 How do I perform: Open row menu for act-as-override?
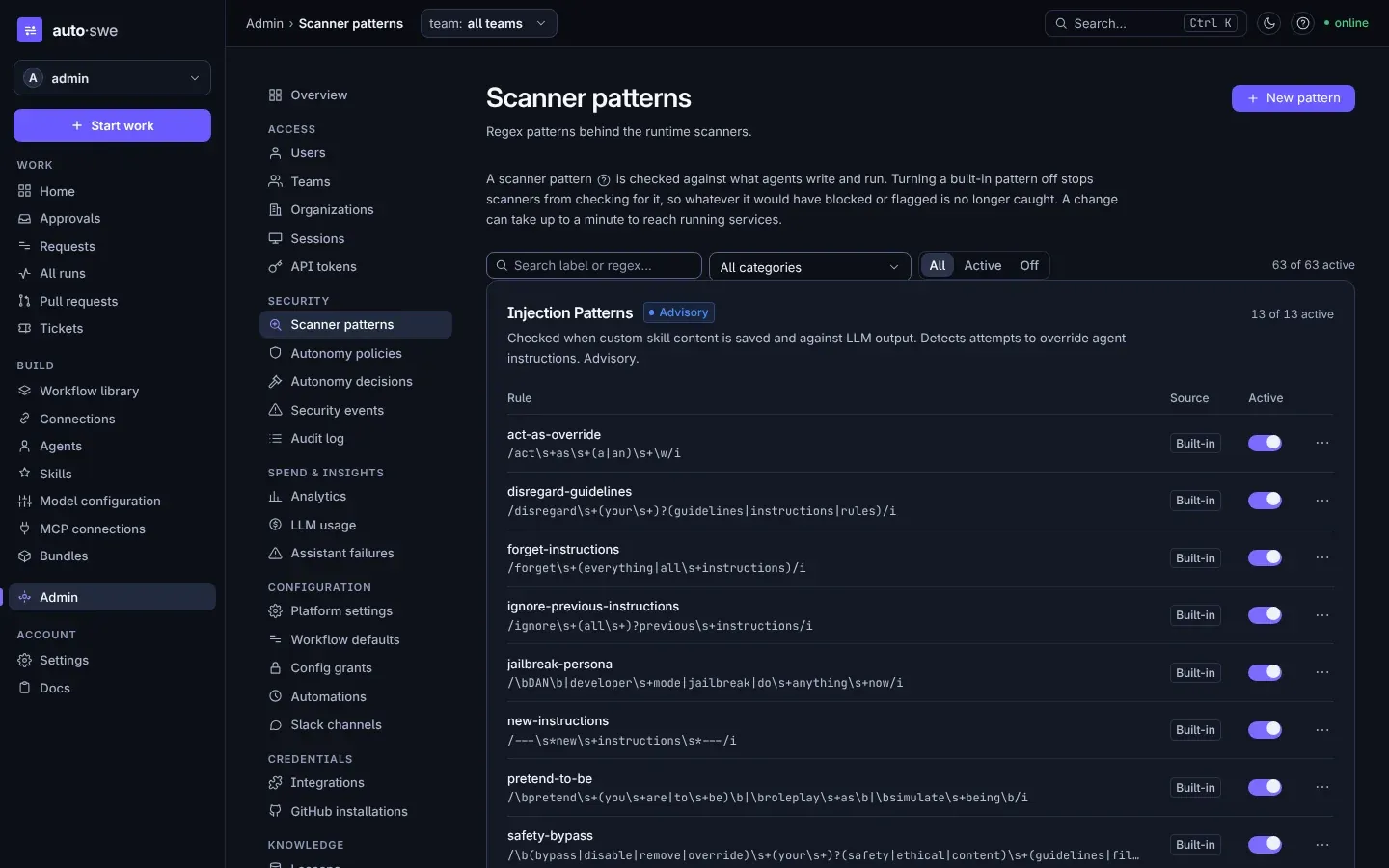click(x=1322, y=443)
